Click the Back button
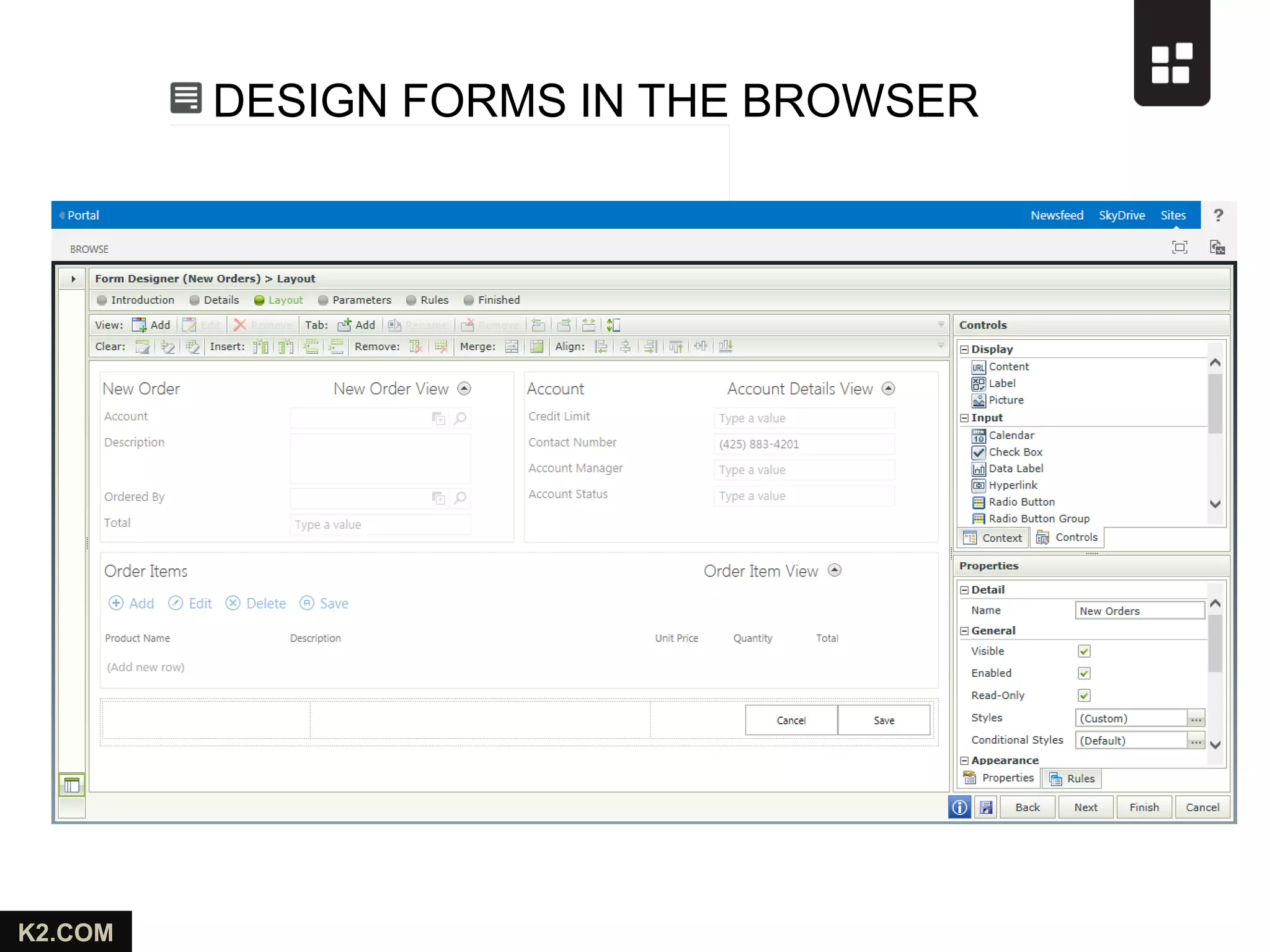 (1028, 807)
